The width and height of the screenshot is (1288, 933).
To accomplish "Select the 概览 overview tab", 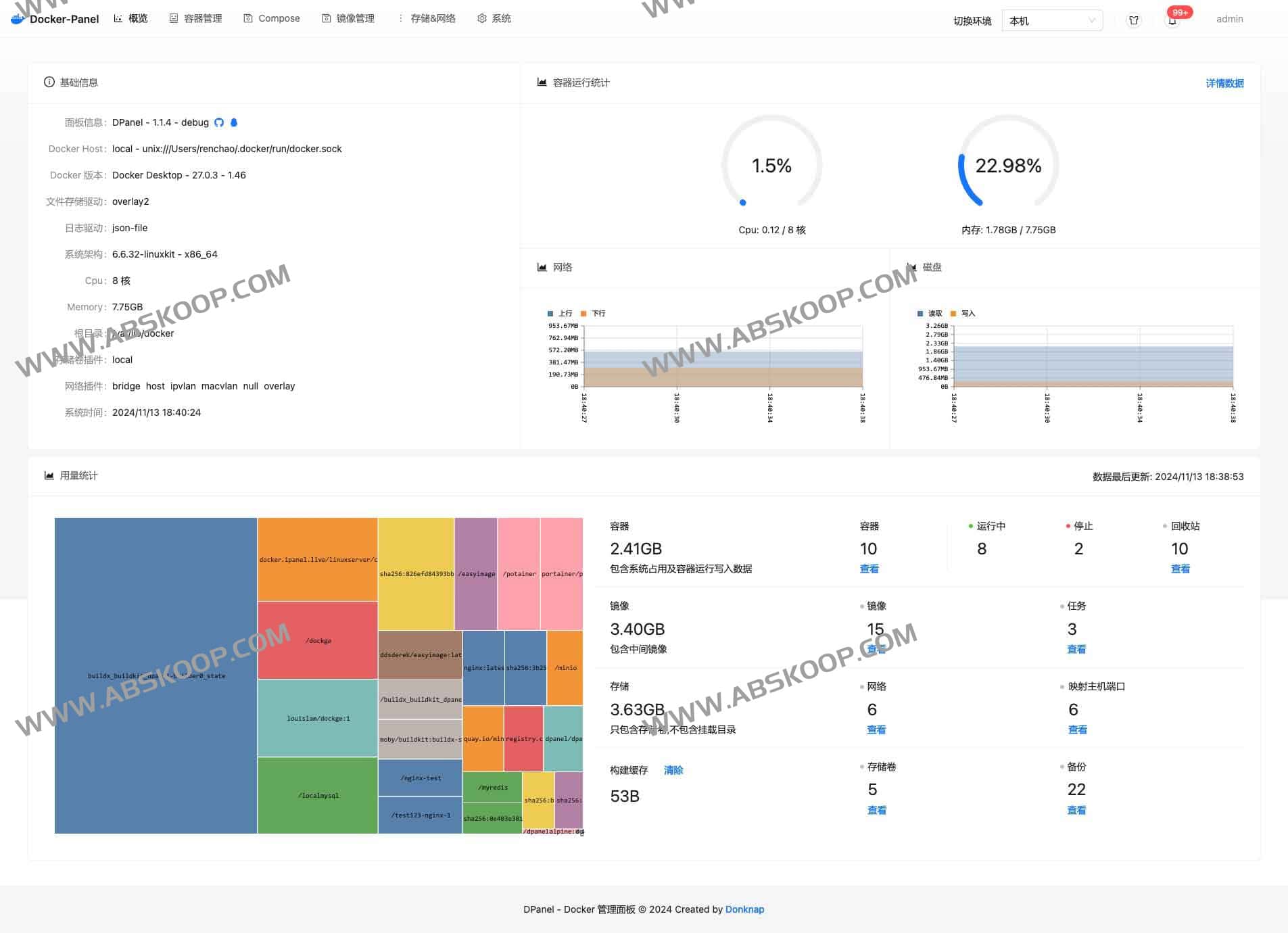I will [131, 18].
